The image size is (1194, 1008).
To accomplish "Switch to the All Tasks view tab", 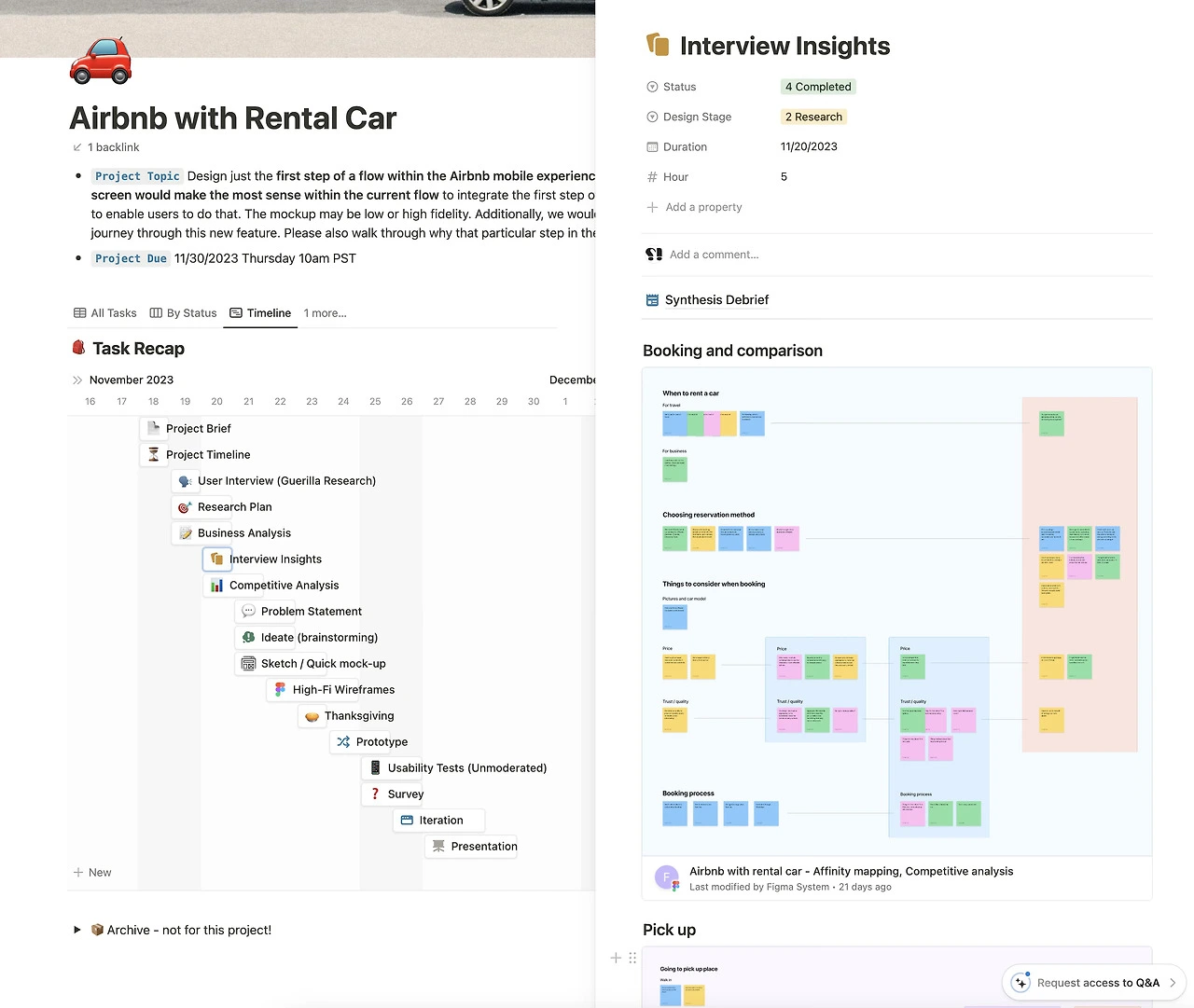I will point(105,313).
